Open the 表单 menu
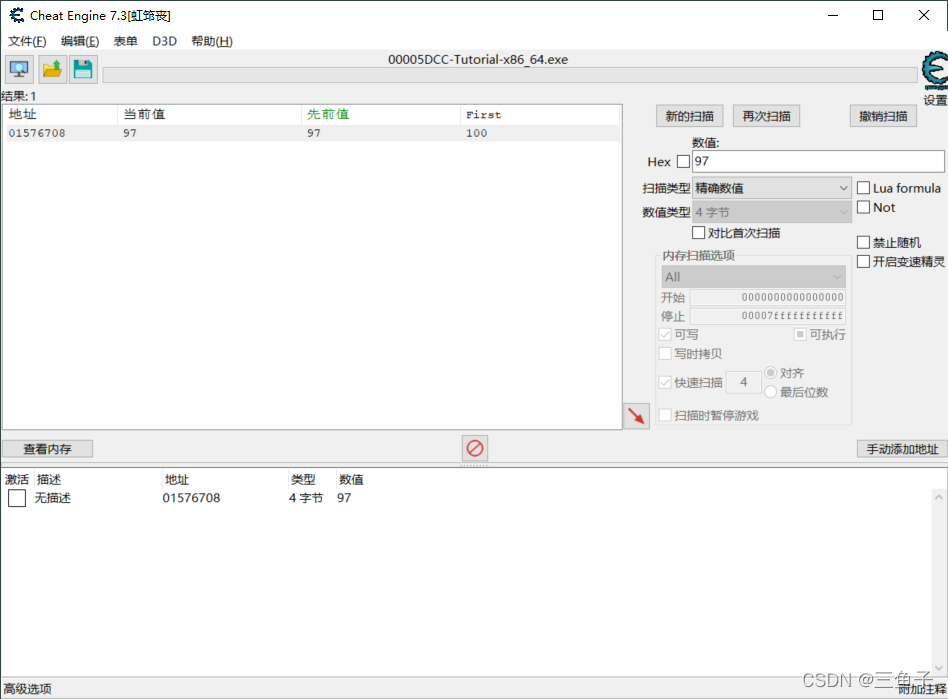Viewport: 948px width, 699px height. [x=126, y=41]
